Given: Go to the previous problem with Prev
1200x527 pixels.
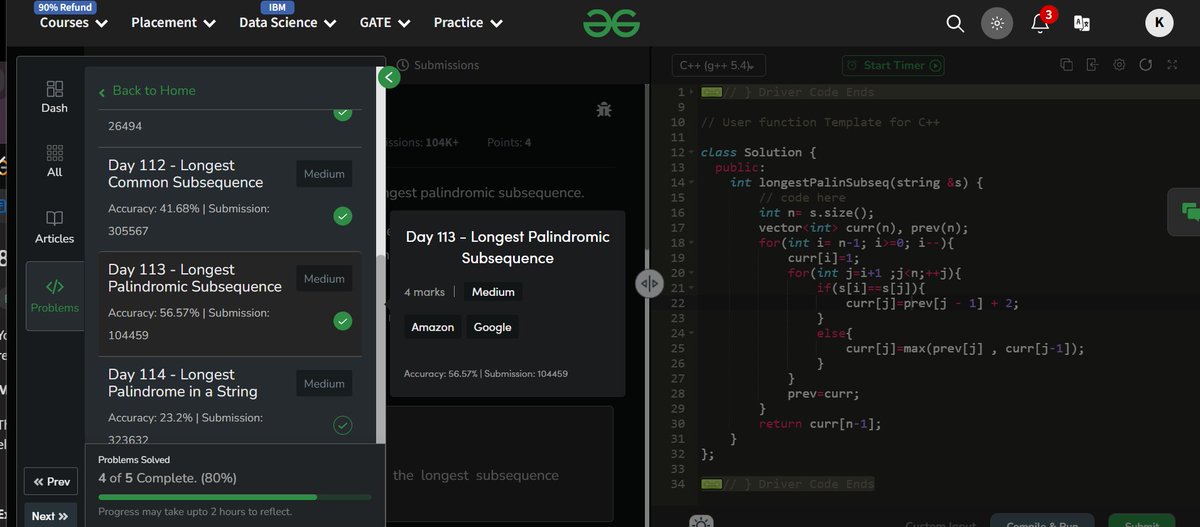Looking at the screenshot, I should pyautogui.click(x=51, y=482).
